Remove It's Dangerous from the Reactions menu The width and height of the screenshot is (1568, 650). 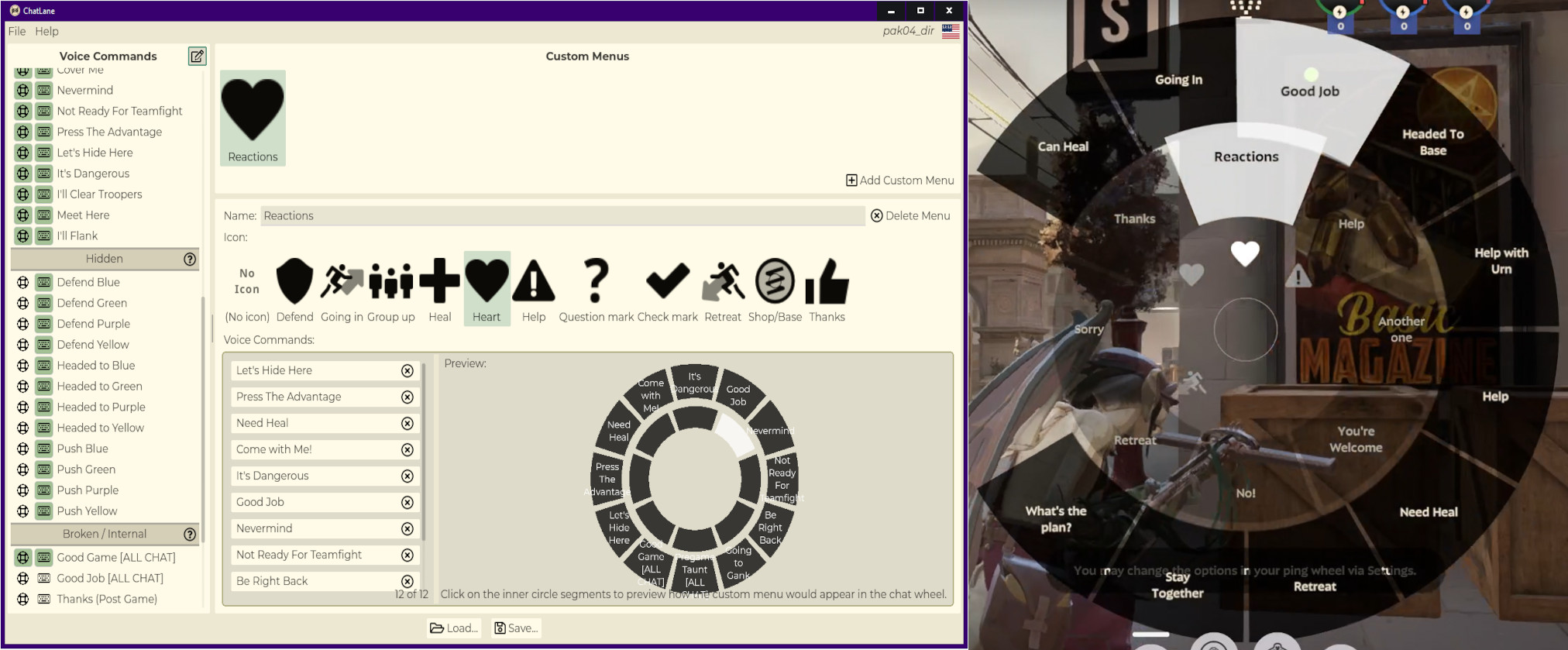click(407, 476)
